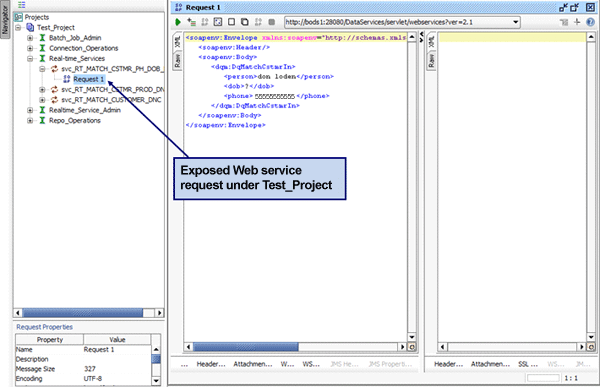This screenshot has height=387, width=600.
Task: Select Test_Project label in tree
Action: coord(56,28)
